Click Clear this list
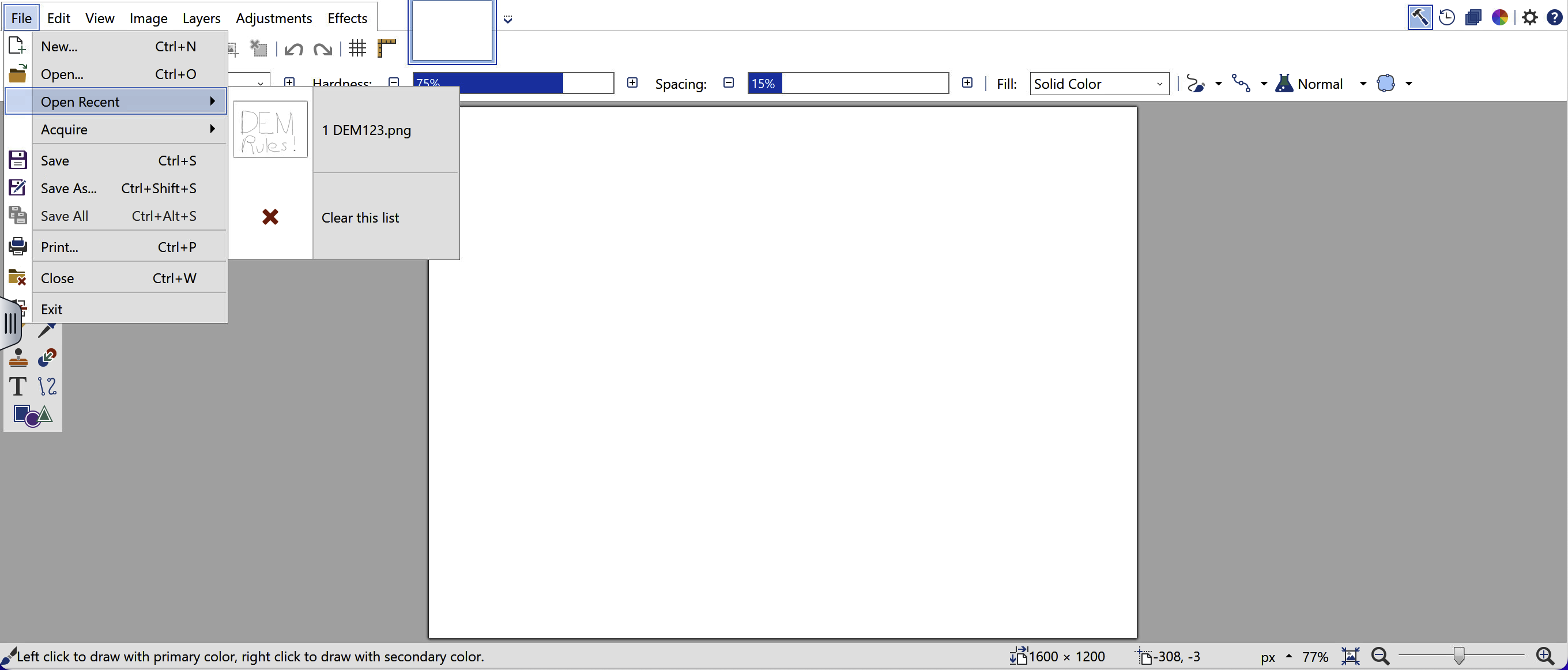This screenshot has height=670, width=1568. point(360,217)
